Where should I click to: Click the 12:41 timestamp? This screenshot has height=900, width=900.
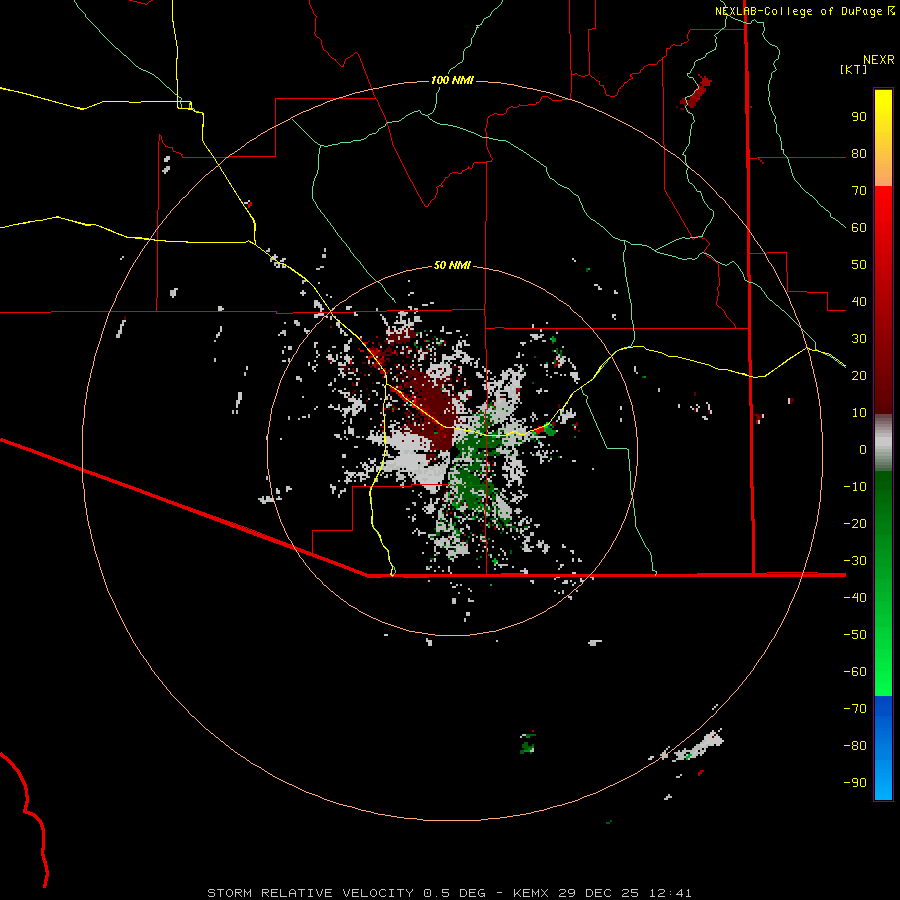coord(670,893)
